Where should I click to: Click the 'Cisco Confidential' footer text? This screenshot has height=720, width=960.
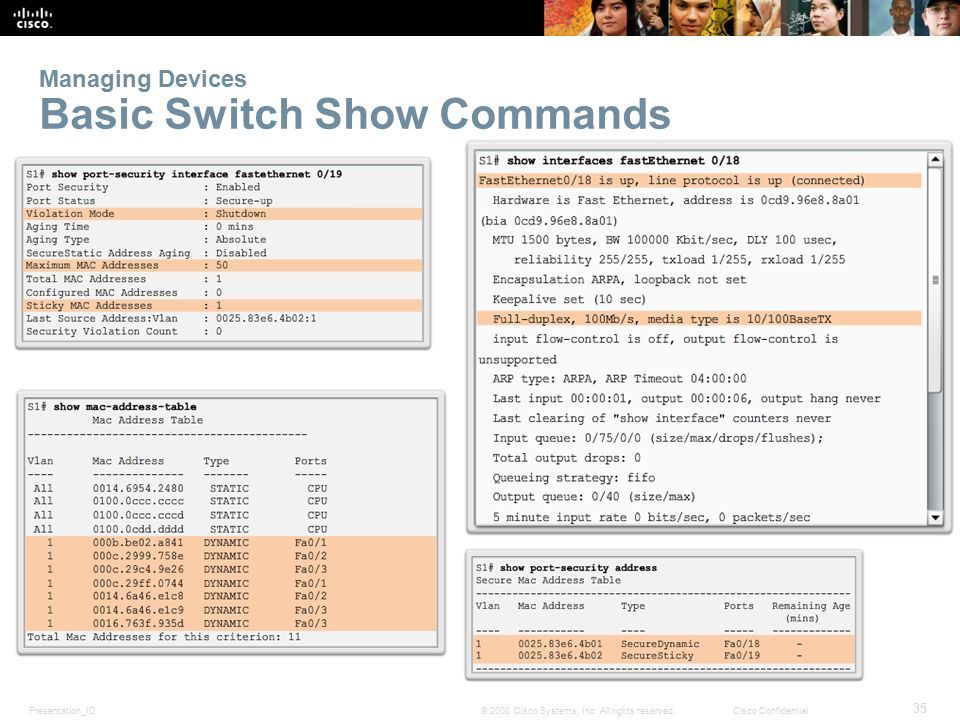770,711
